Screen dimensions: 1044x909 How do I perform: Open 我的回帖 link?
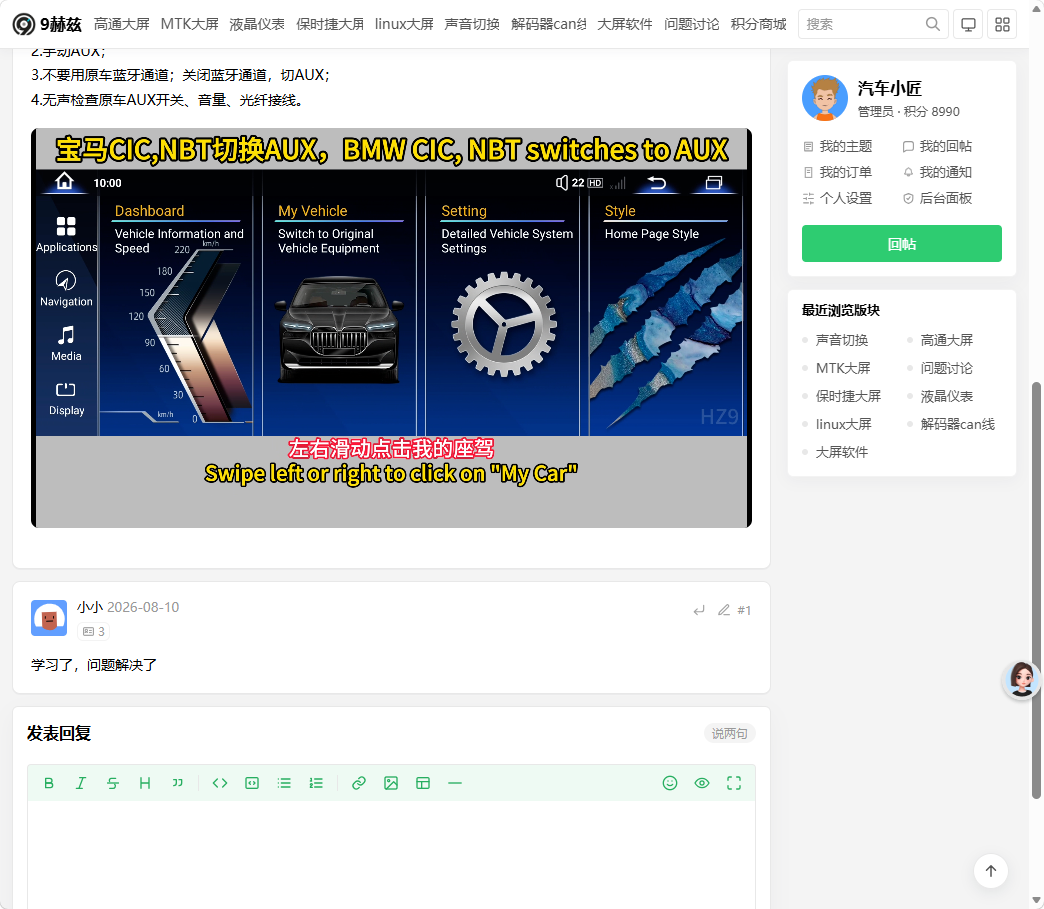click(937, 146)
